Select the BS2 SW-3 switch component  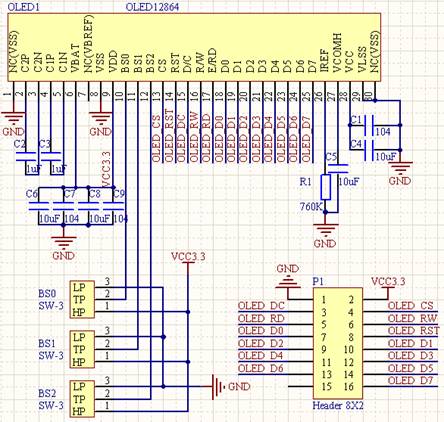tap(82, 399)
